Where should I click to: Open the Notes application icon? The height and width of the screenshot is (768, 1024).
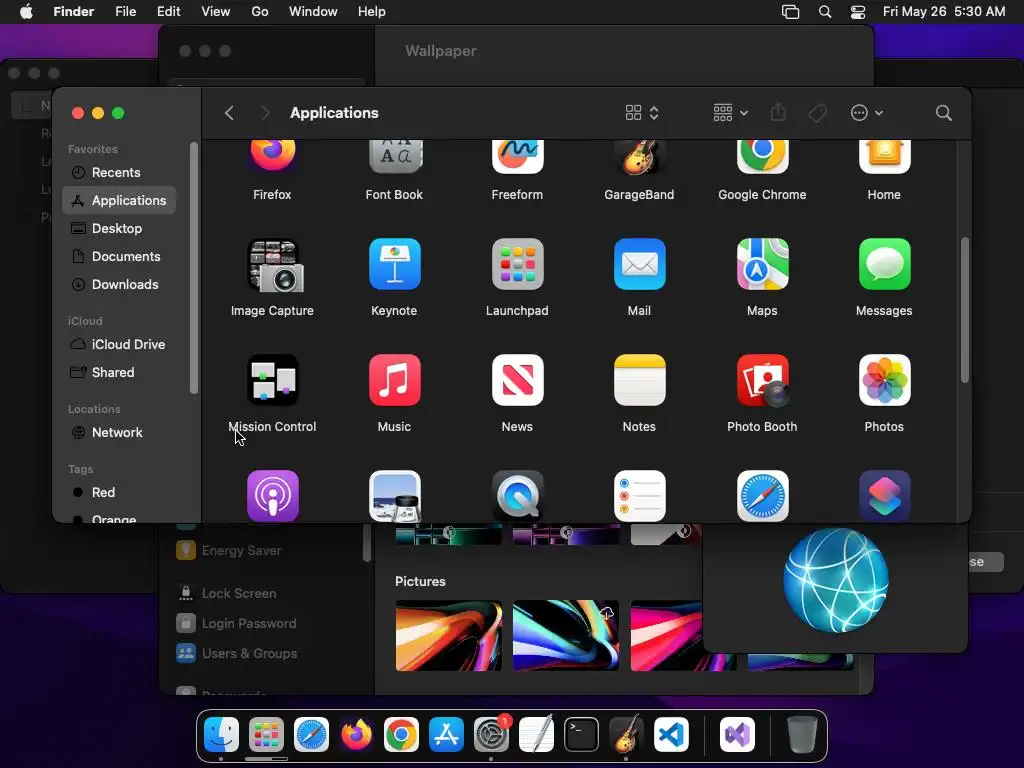coord(639,380)
